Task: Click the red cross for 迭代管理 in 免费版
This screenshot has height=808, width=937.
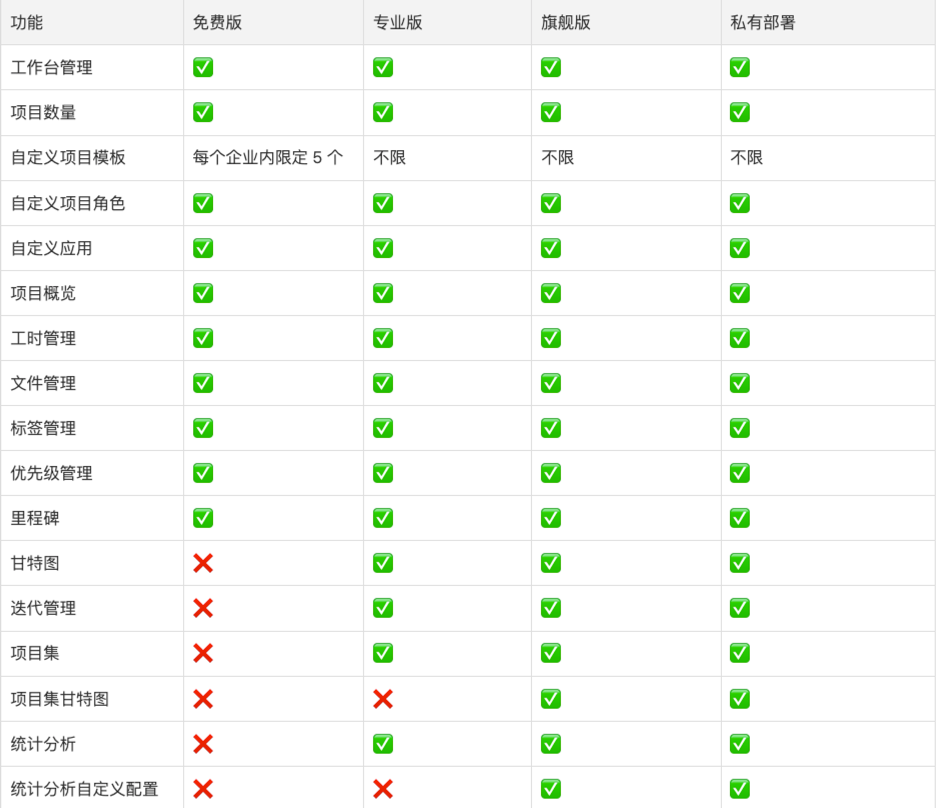Action: [203, 608]
